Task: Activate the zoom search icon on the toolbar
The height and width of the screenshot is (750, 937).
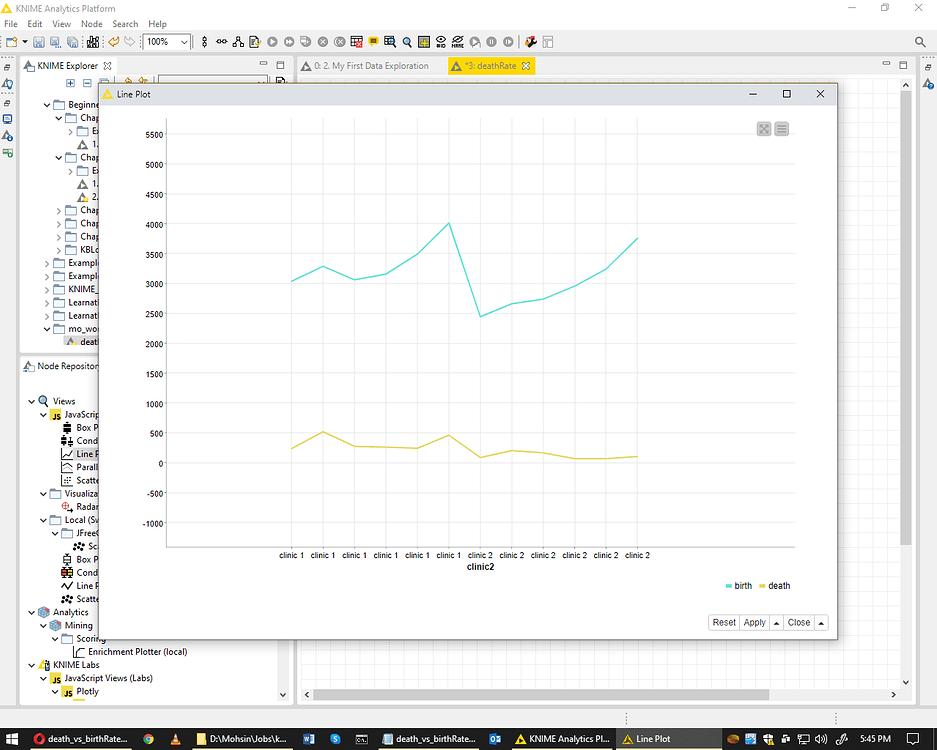Action: pos(405,41)
